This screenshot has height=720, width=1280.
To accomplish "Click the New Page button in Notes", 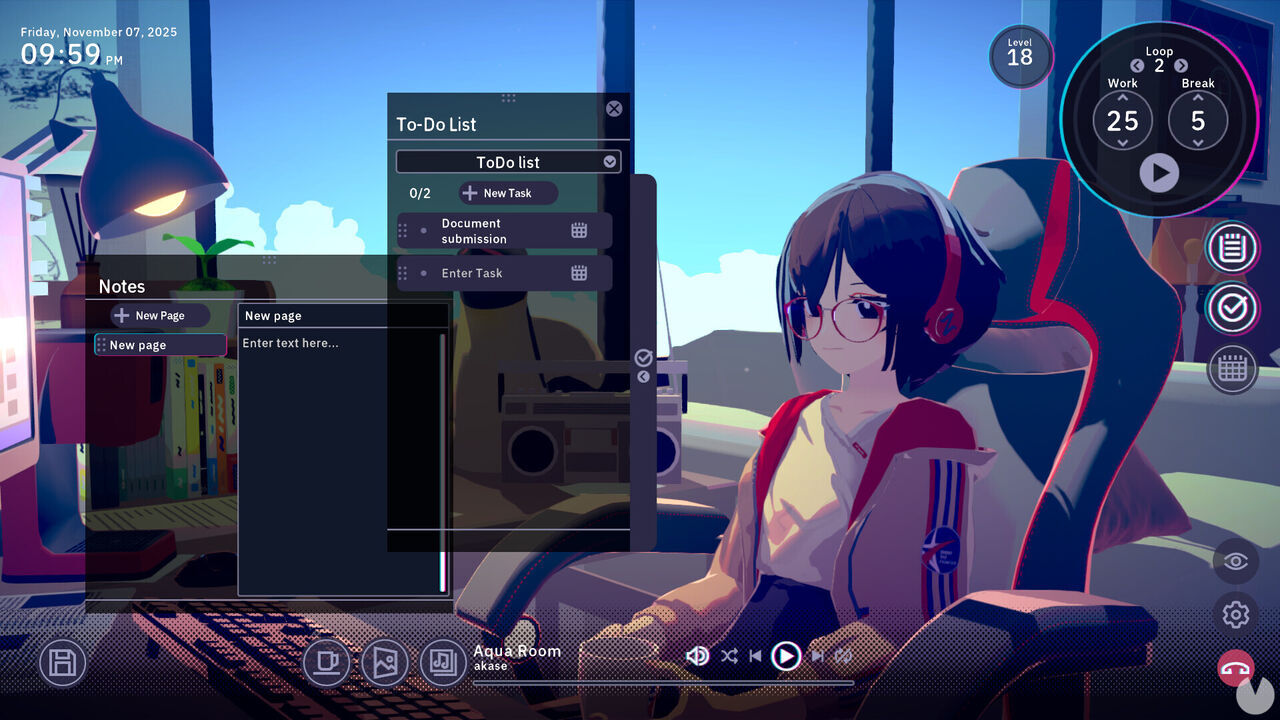I will point(160,315).
